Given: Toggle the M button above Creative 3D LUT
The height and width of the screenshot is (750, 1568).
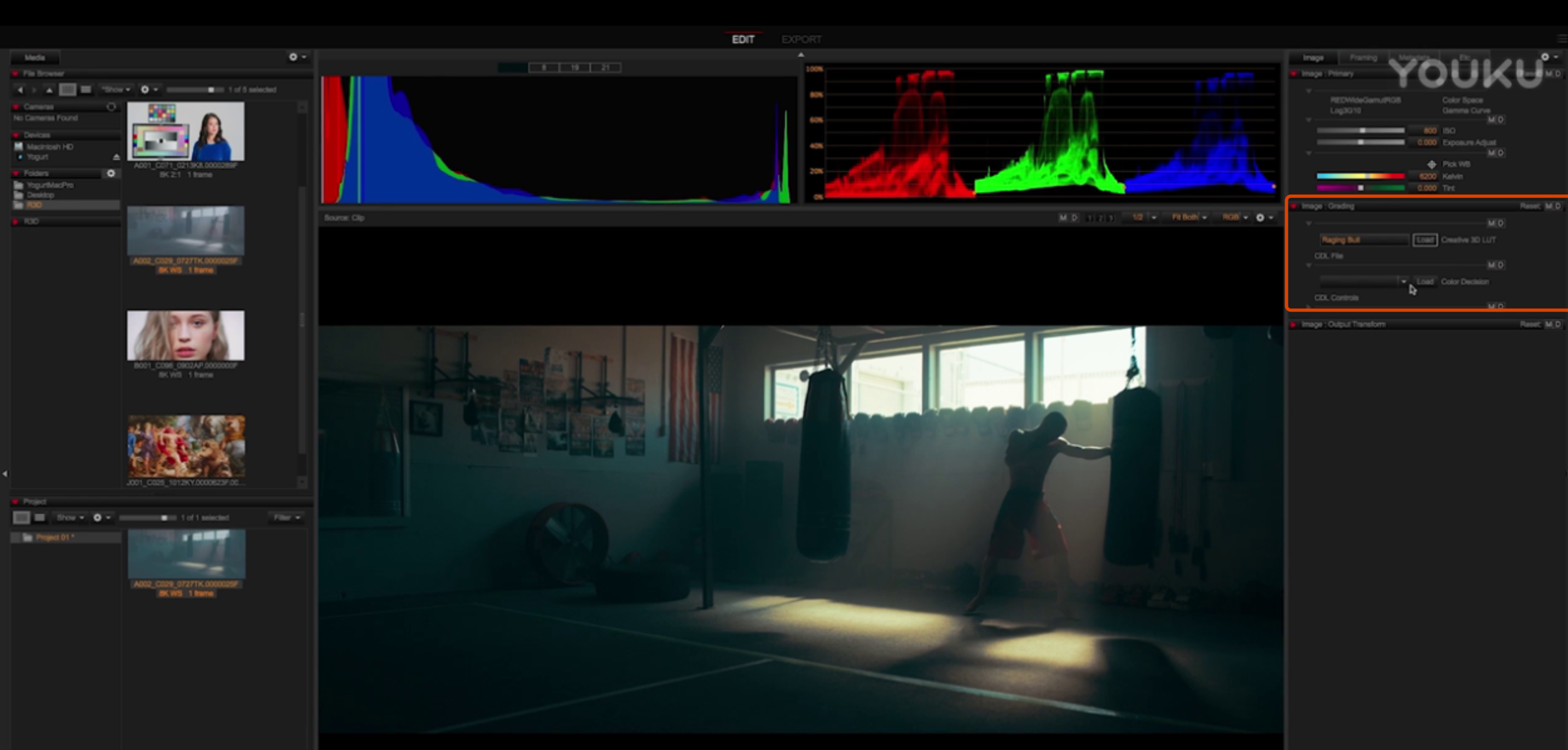Looking at the screenshot, I should [1491, 223].
